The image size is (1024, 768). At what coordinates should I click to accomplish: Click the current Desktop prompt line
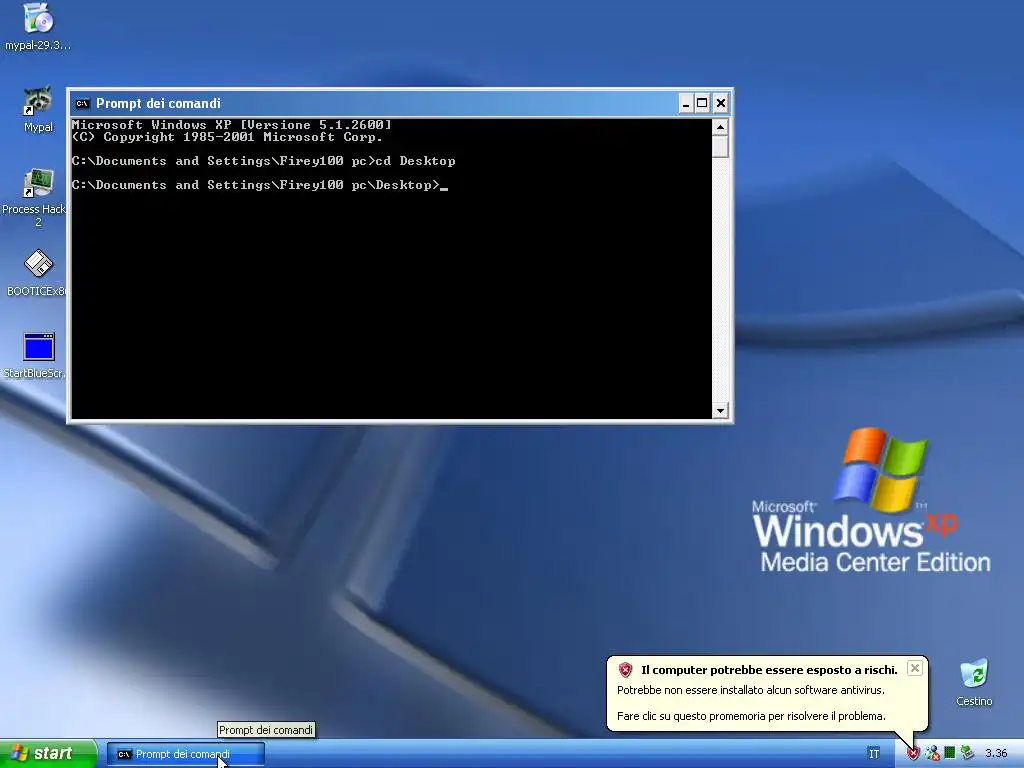(x=260, y=185)
